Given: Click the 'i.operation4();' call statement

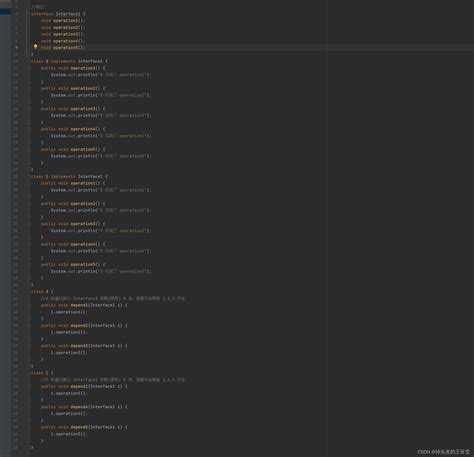Looking at the screenshot, I should tap(69, 414).
